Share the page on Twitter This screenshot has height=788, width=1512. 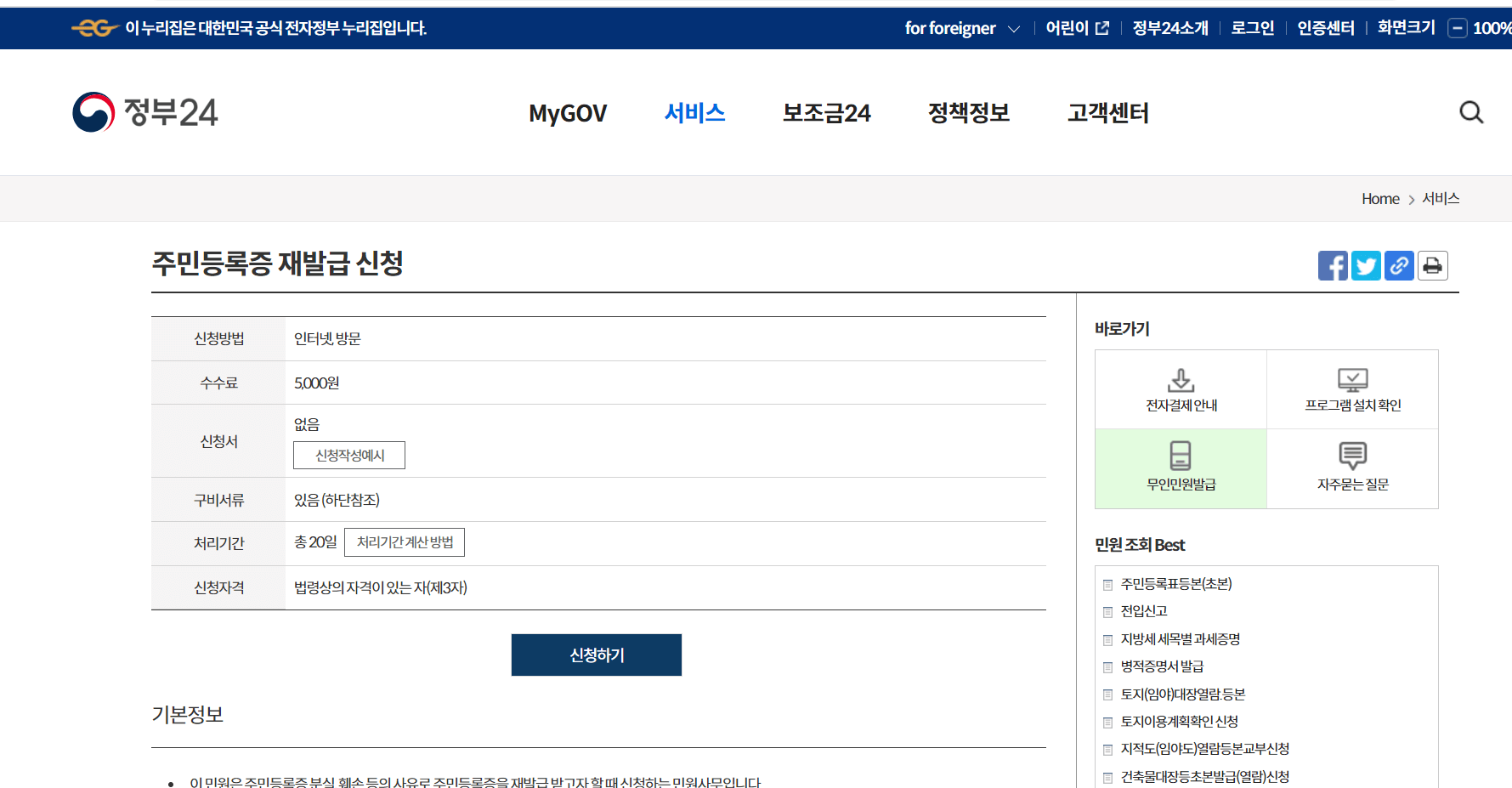pos(1366,265)
